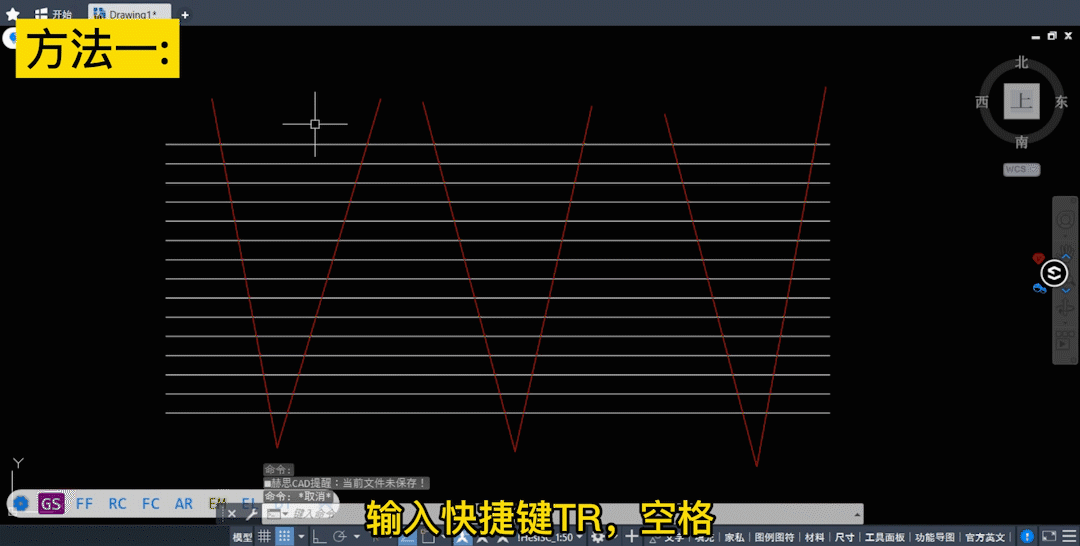
Task: Click the star icon at top left
Action: pos(12,14)
